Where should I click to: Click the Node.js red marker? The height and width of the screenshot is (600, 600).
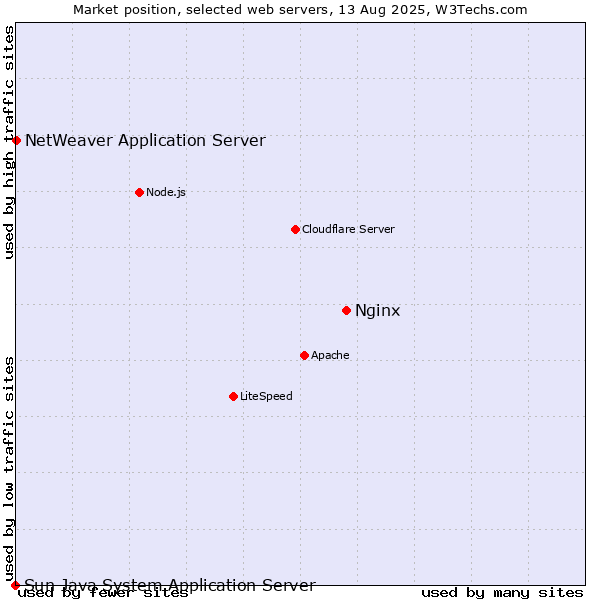pyautogui.click(x=140, y=192)
